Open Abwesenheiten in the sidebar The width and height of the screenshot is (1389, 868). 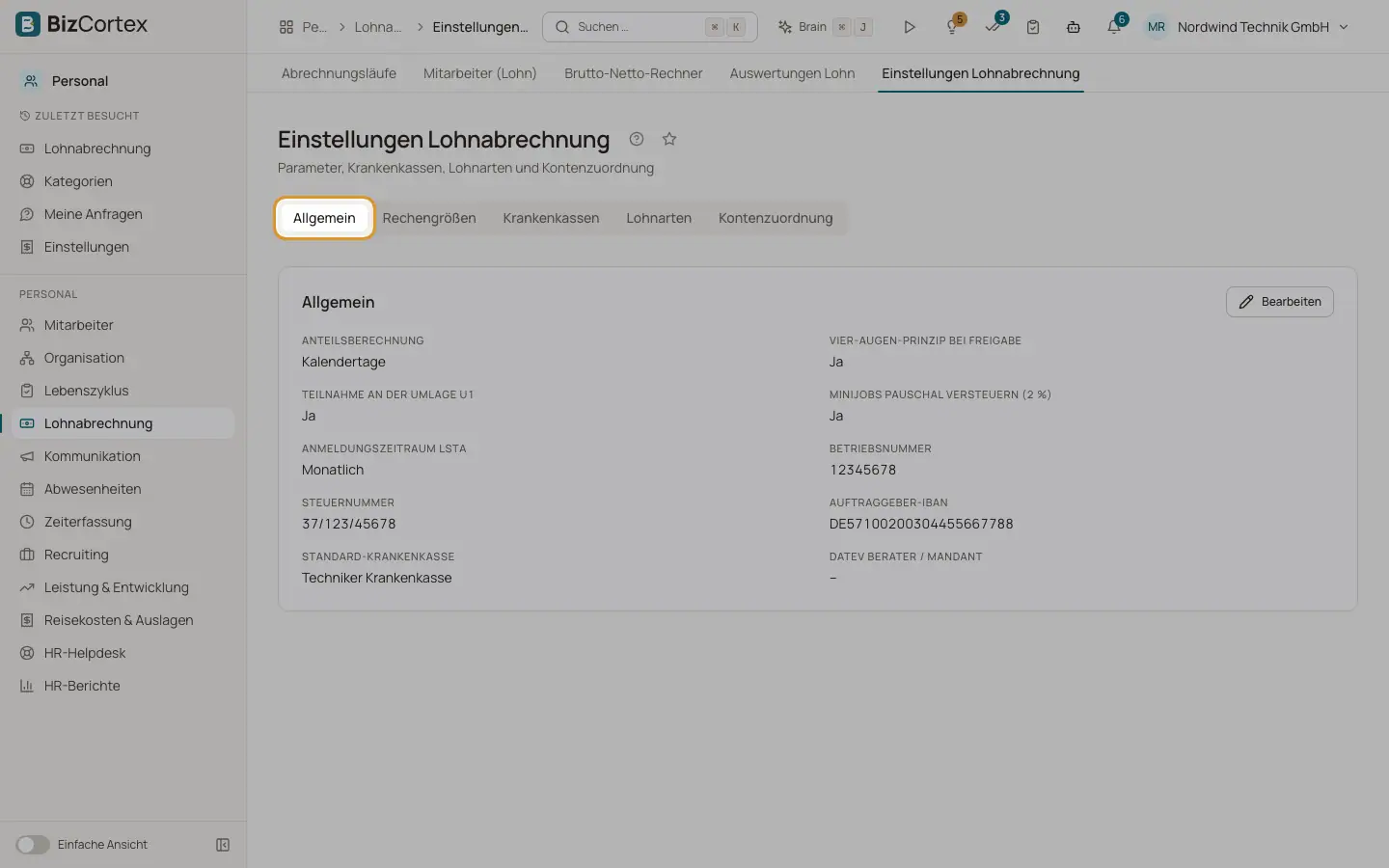click(123, 489)
